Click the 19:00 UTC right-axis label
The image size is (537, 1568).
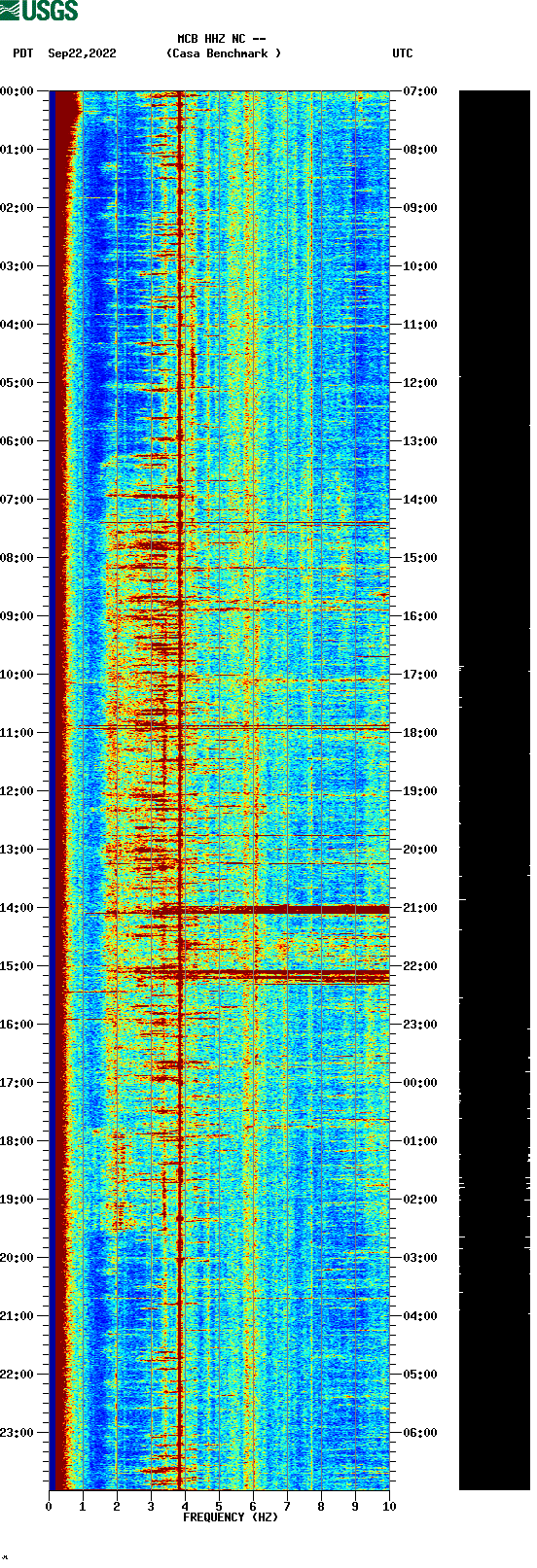point(420,791)
